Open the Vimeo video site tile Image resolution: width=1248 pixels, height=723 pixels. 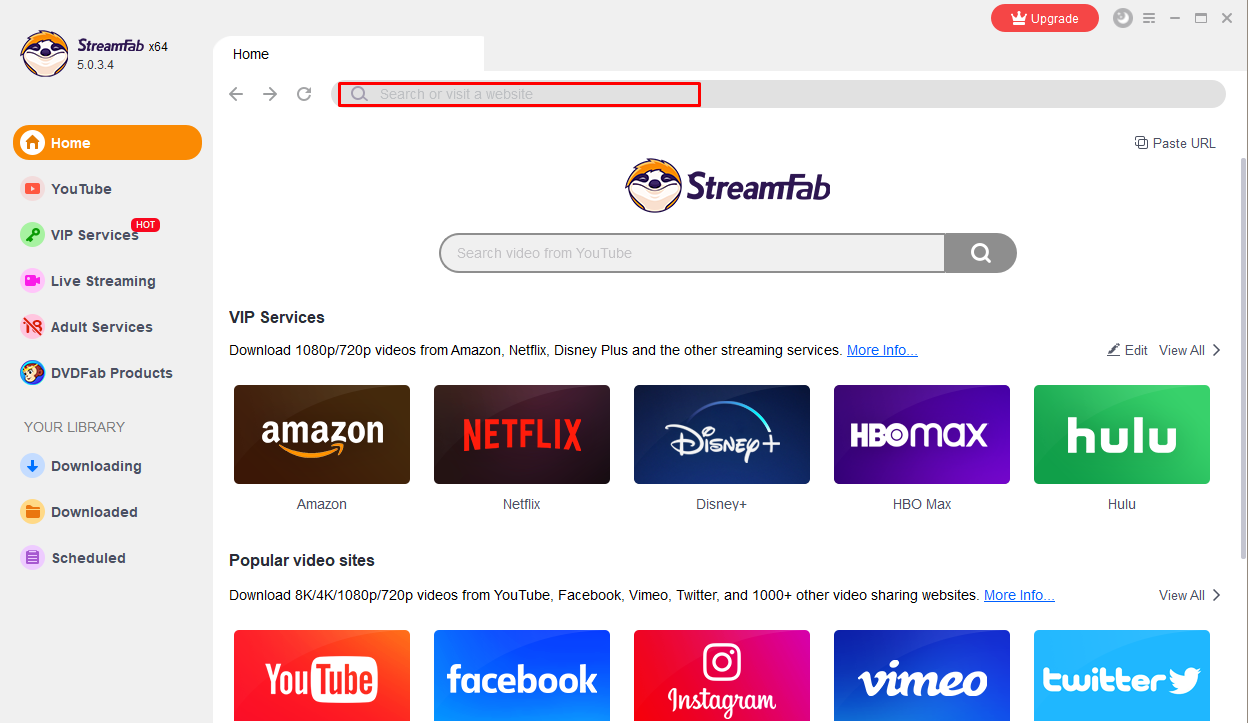[x=922, y=676]
